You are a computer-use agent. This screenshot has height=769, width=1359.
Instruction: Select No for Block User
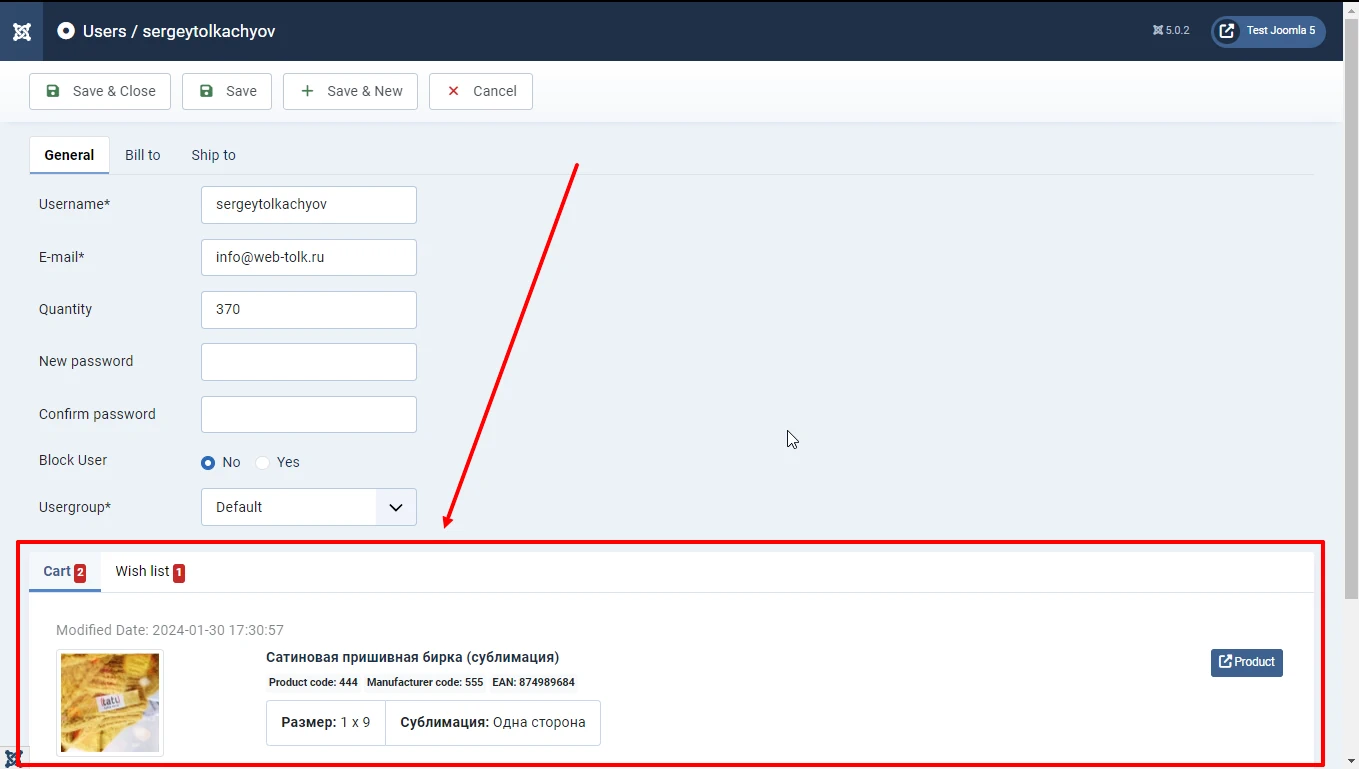click(208, 463)
